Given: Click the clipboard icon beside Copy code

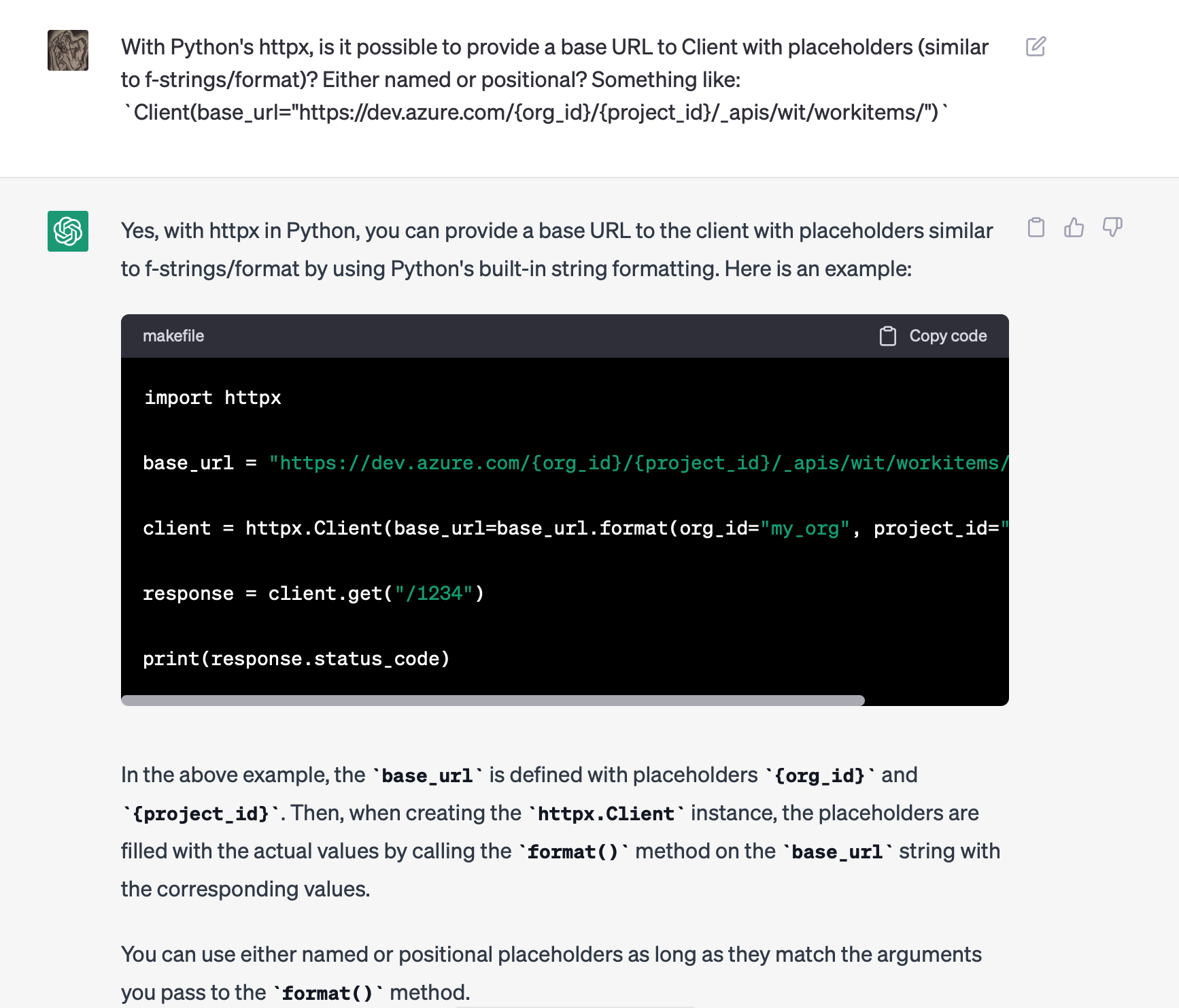Looking at the screenshot, I should (887, 336).
